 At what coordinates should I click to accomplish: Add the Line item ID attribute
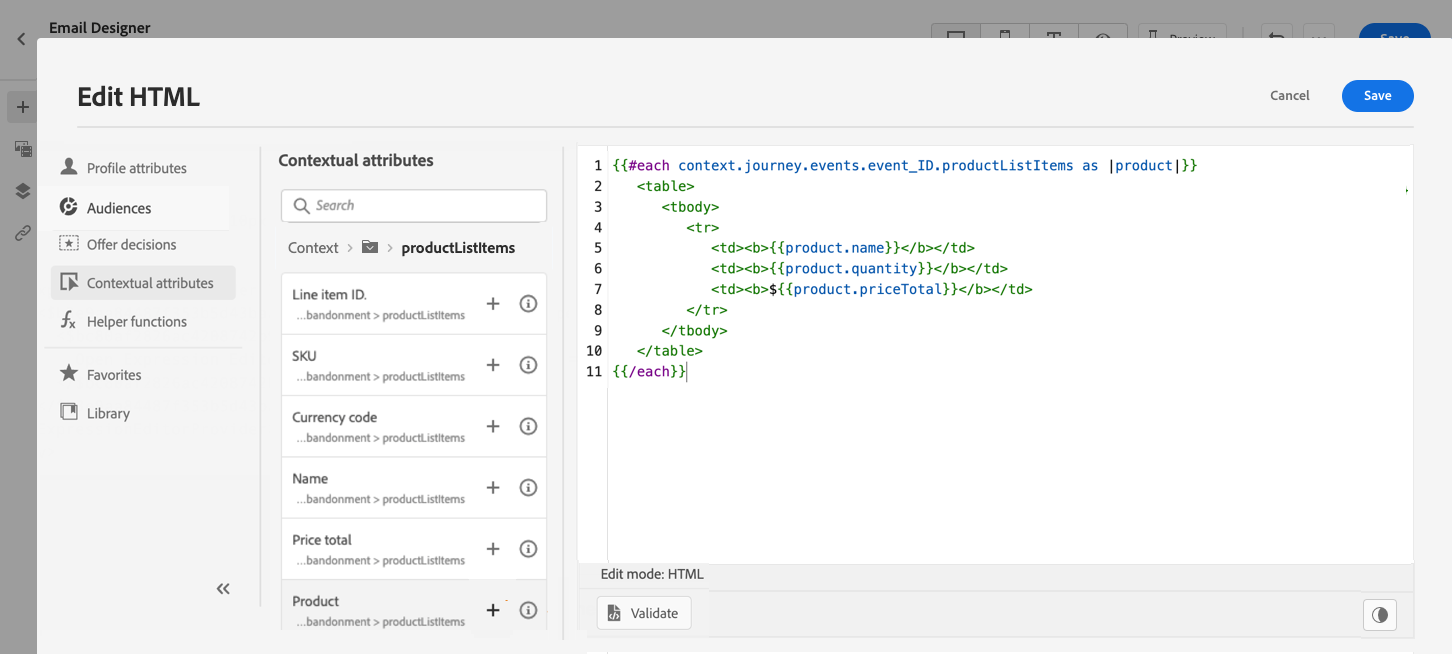[493, 304]
